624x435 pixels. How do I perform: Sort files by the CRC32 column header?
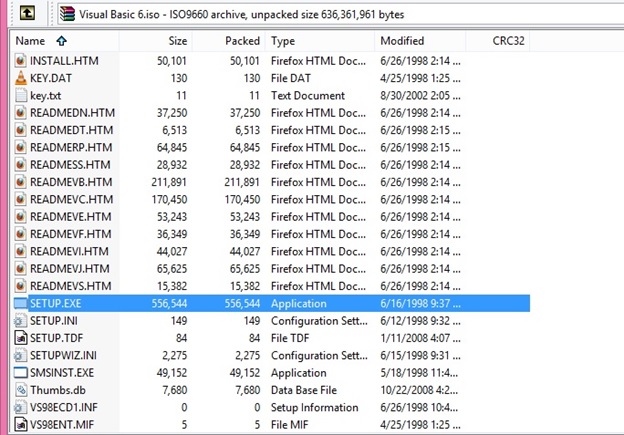click(498, 41)
